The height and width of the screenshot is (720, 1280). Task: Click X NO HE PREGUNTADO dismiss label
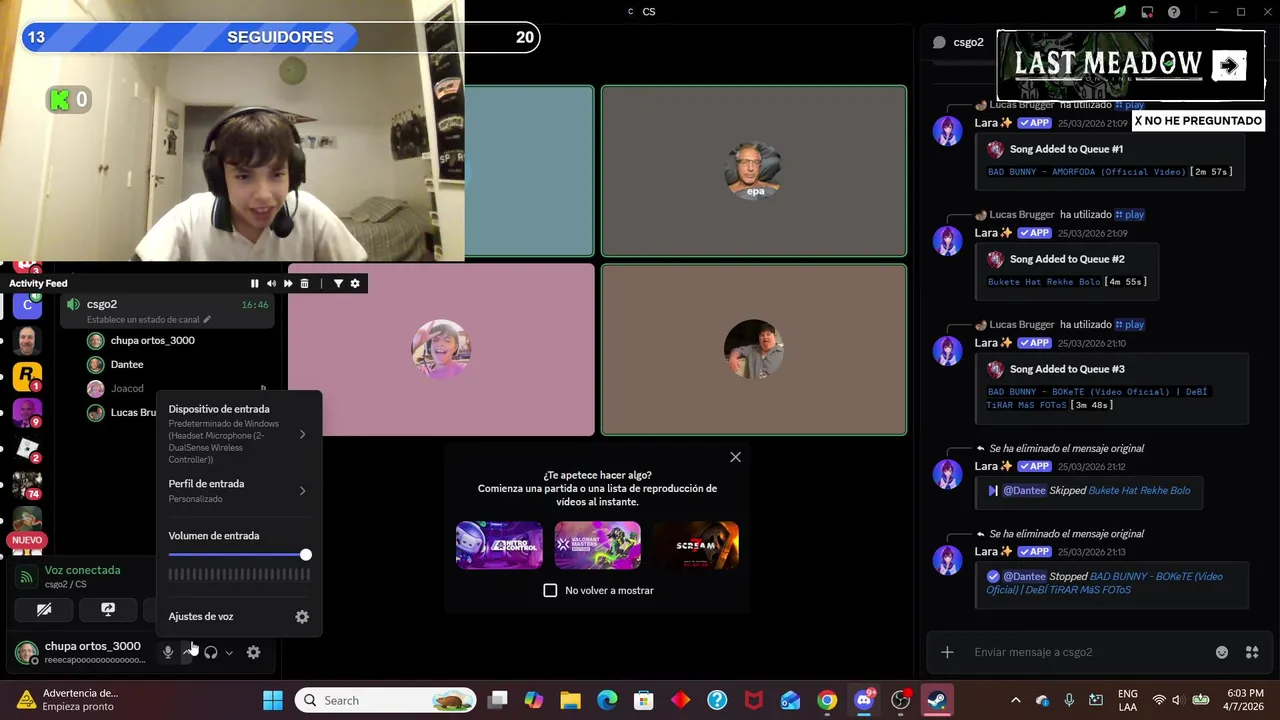pyautogui.click(x=1198, y=121)
